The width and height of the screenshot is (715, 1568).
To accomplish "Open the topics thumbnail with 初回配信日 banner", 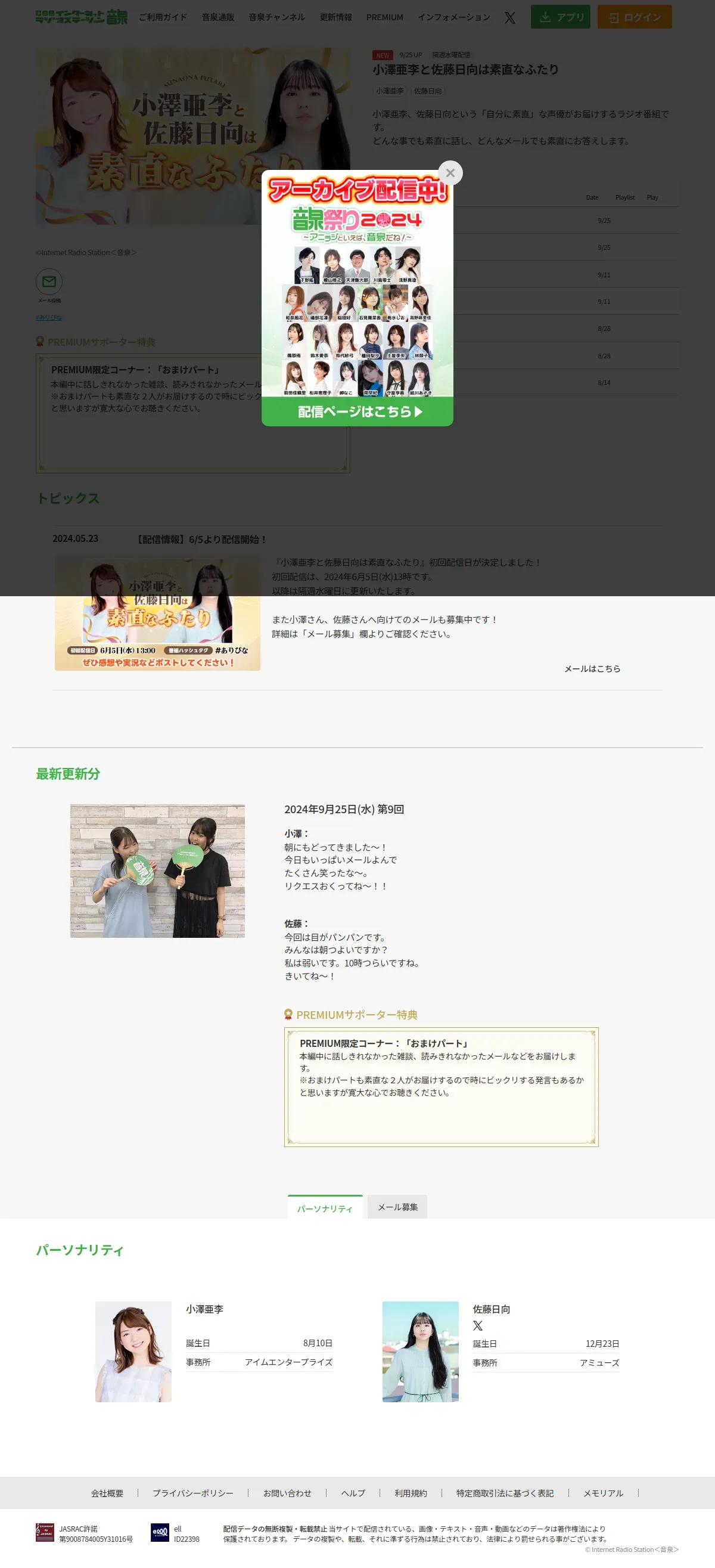I will (158, 613).
